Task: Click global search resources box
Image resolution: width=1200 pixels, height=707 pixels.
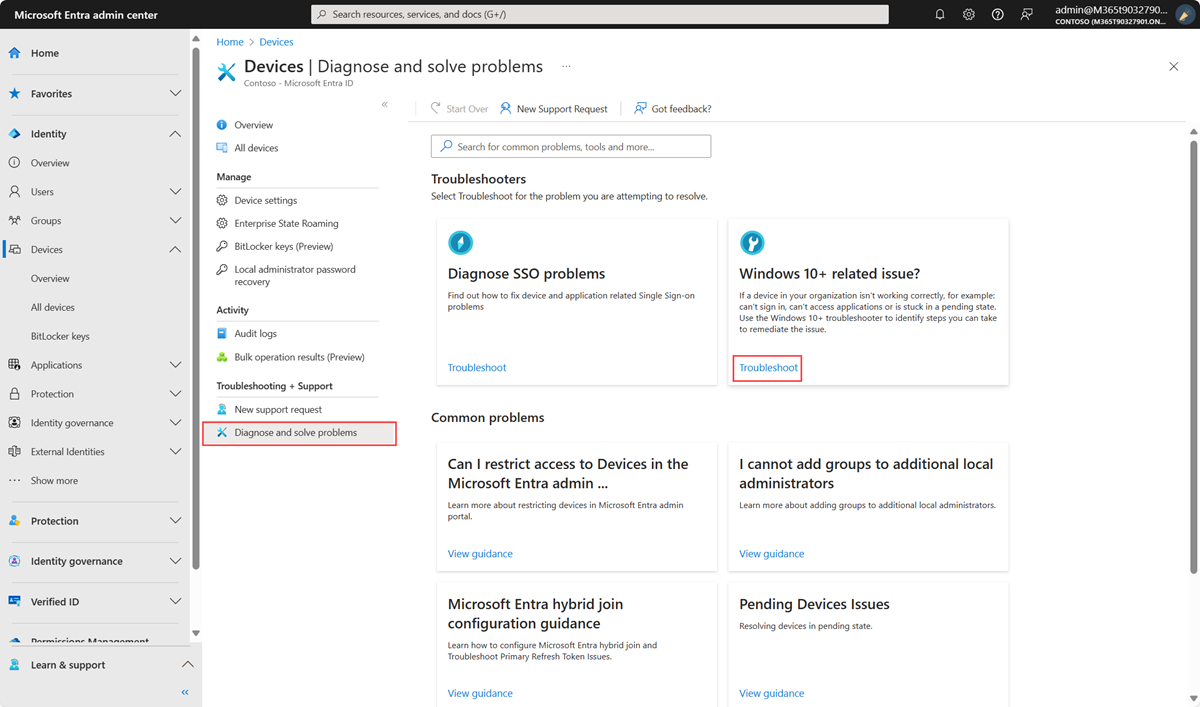Action: coord(600,14)
